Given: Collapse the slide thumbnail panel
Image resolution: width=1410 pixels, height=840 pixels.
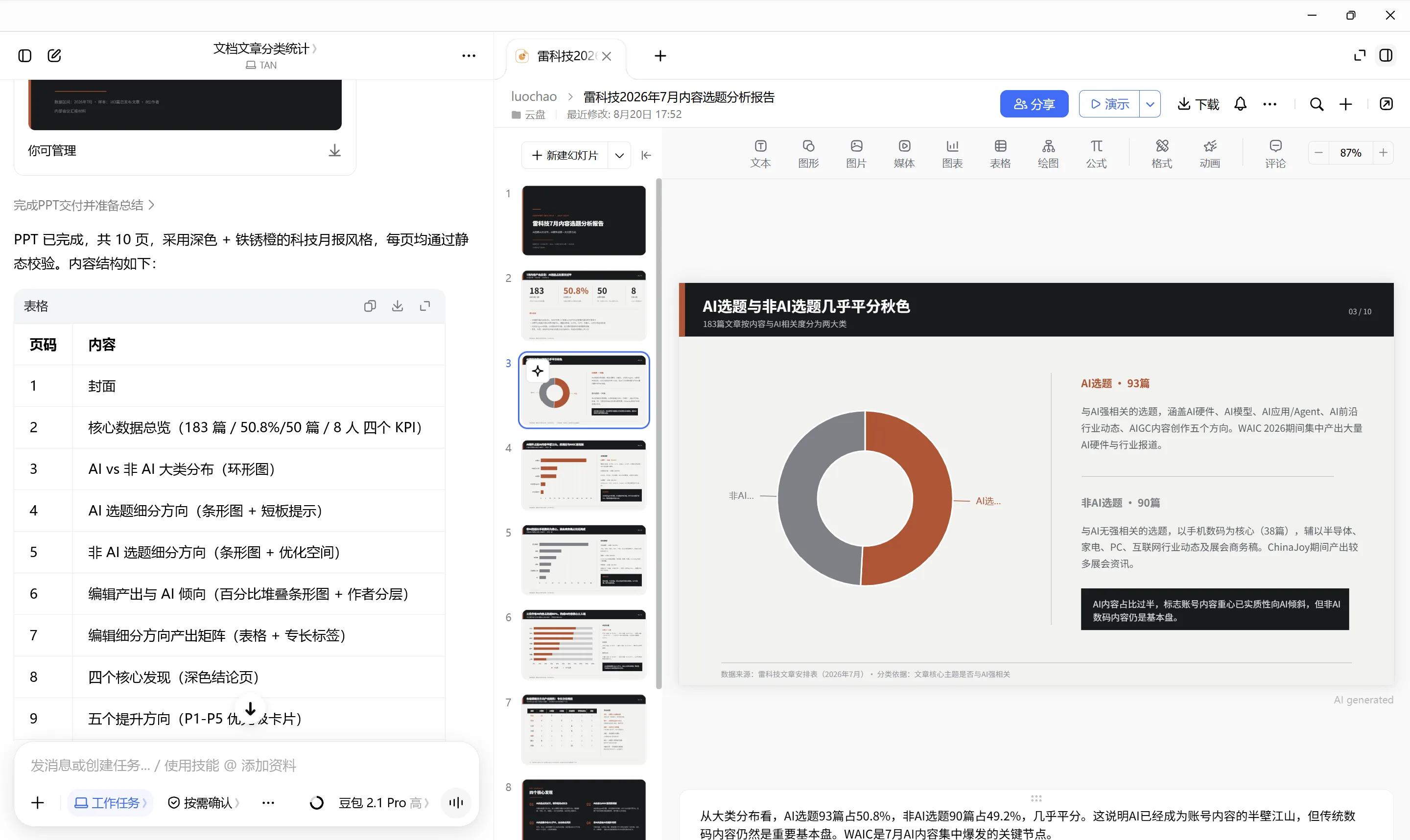Looking at the screenshot, I should pos(646,155).
